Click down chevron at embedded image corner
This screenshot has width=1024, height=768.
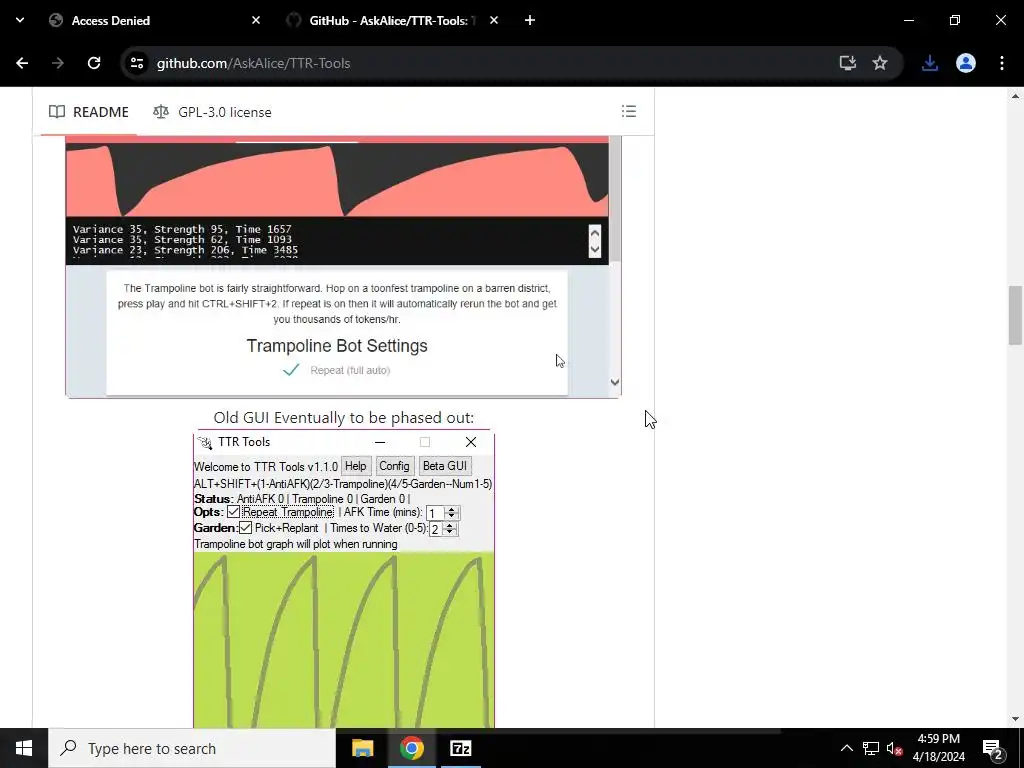tap(615, 383)
